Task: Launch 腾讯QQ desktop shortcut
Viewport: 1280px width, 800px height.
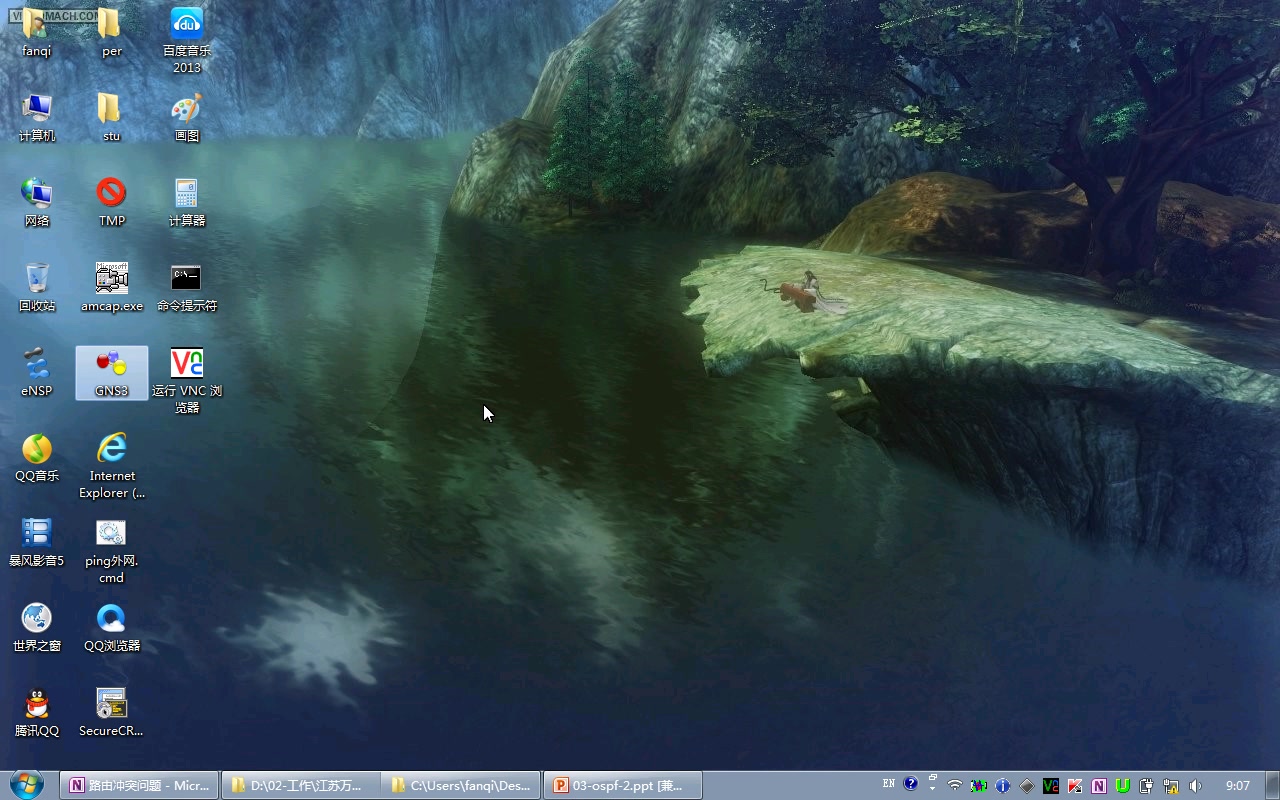Action: tap(37, 713)
